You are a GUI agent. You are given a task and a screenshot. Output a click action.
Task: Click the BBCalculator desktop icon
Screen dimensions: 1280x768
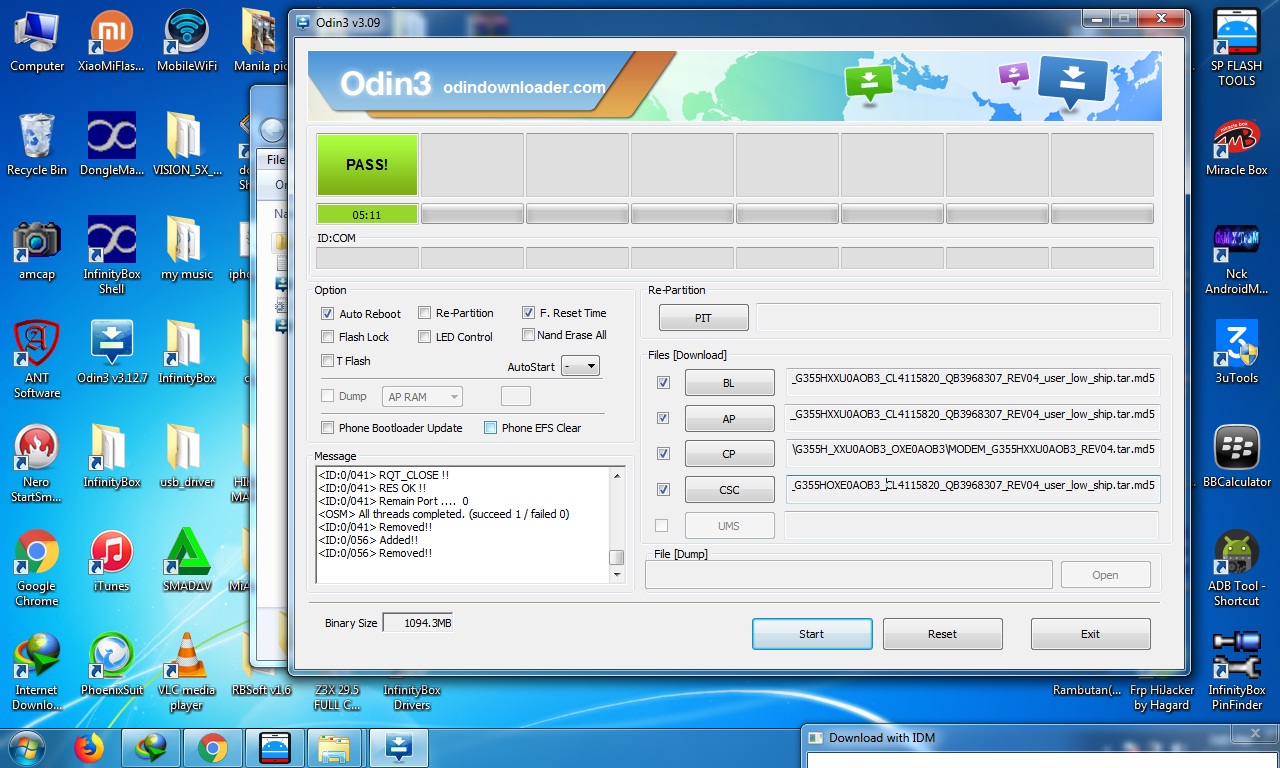tap(1236, 457)
